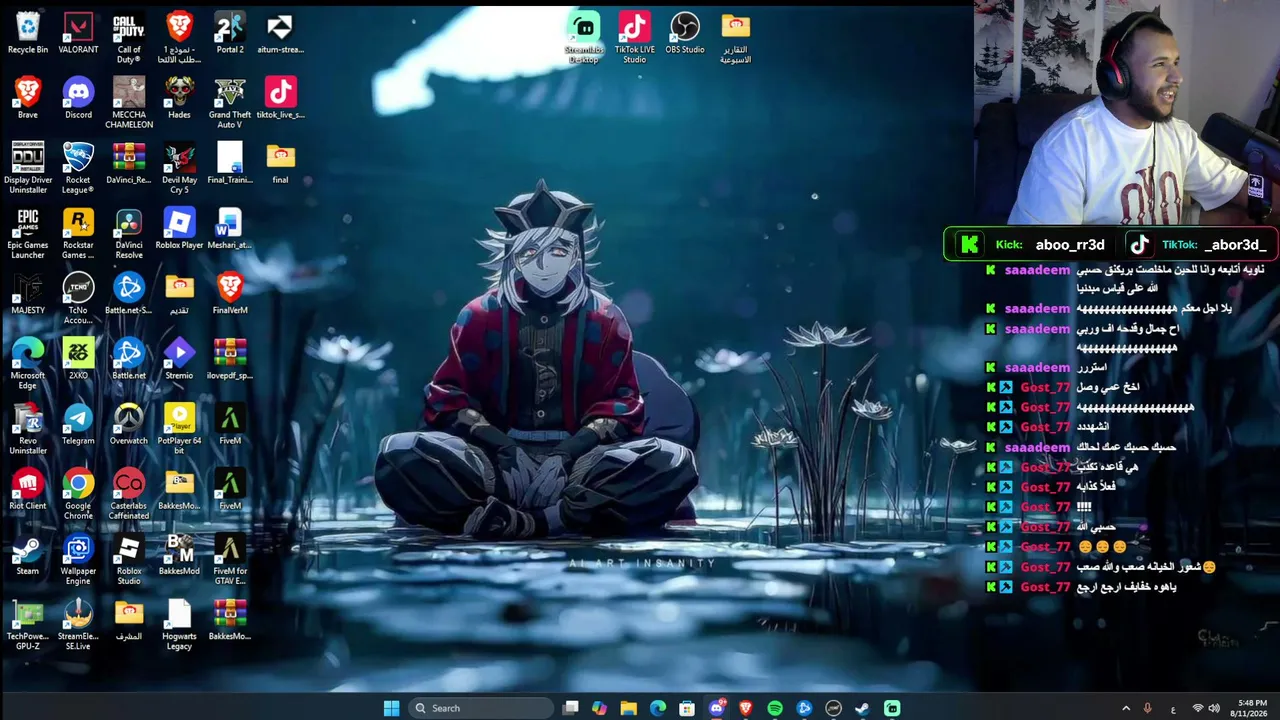Select the Grand Theft Auto V icon
Screen dimensions: 1280x720
(x=230, y=103)
